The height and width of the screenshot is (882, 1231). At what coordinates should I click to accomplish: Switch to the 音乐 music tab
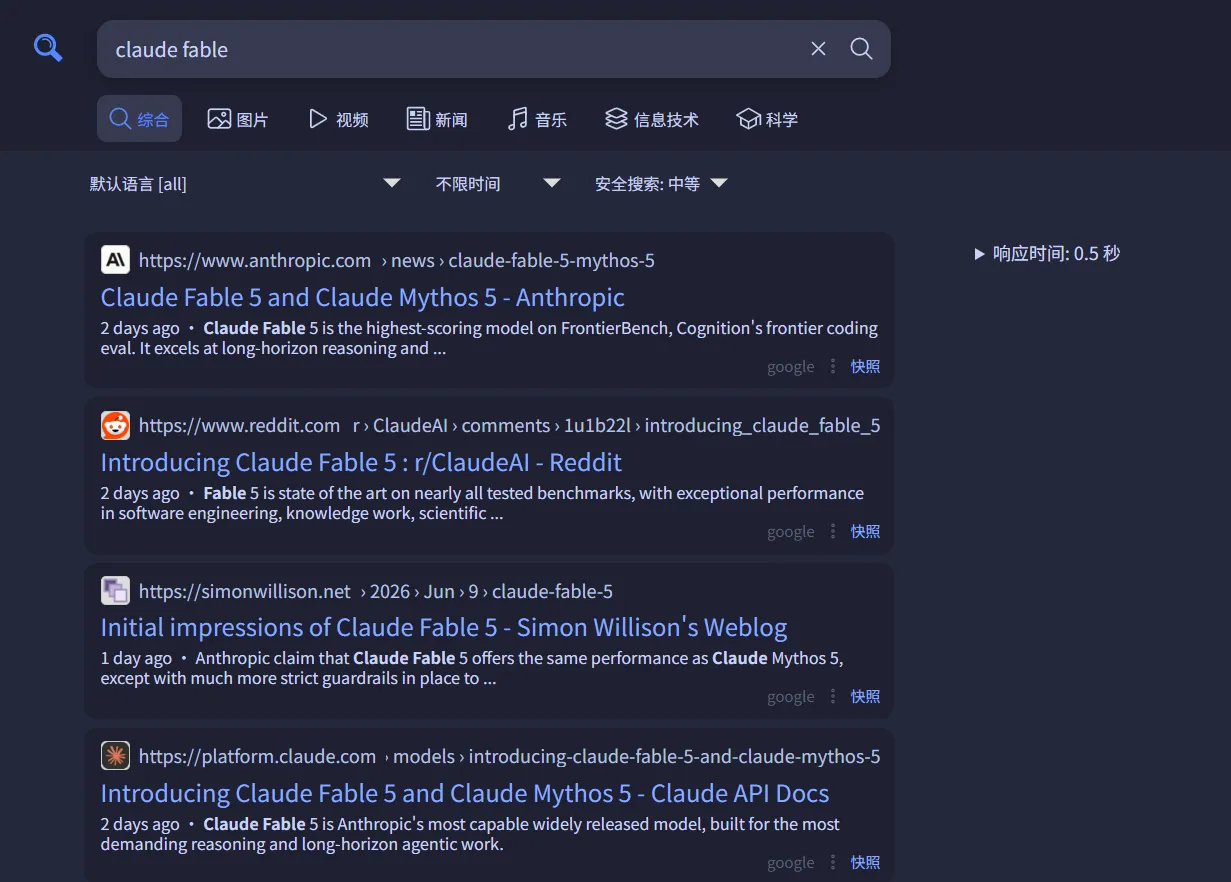(537, 119)
